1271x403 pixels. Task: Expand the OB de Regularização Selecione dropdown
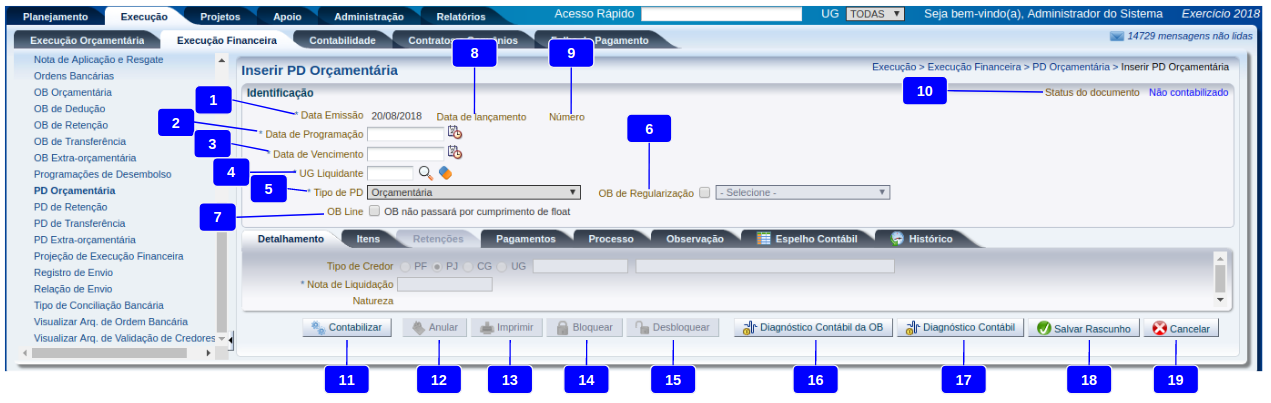(x=802, y=193)
